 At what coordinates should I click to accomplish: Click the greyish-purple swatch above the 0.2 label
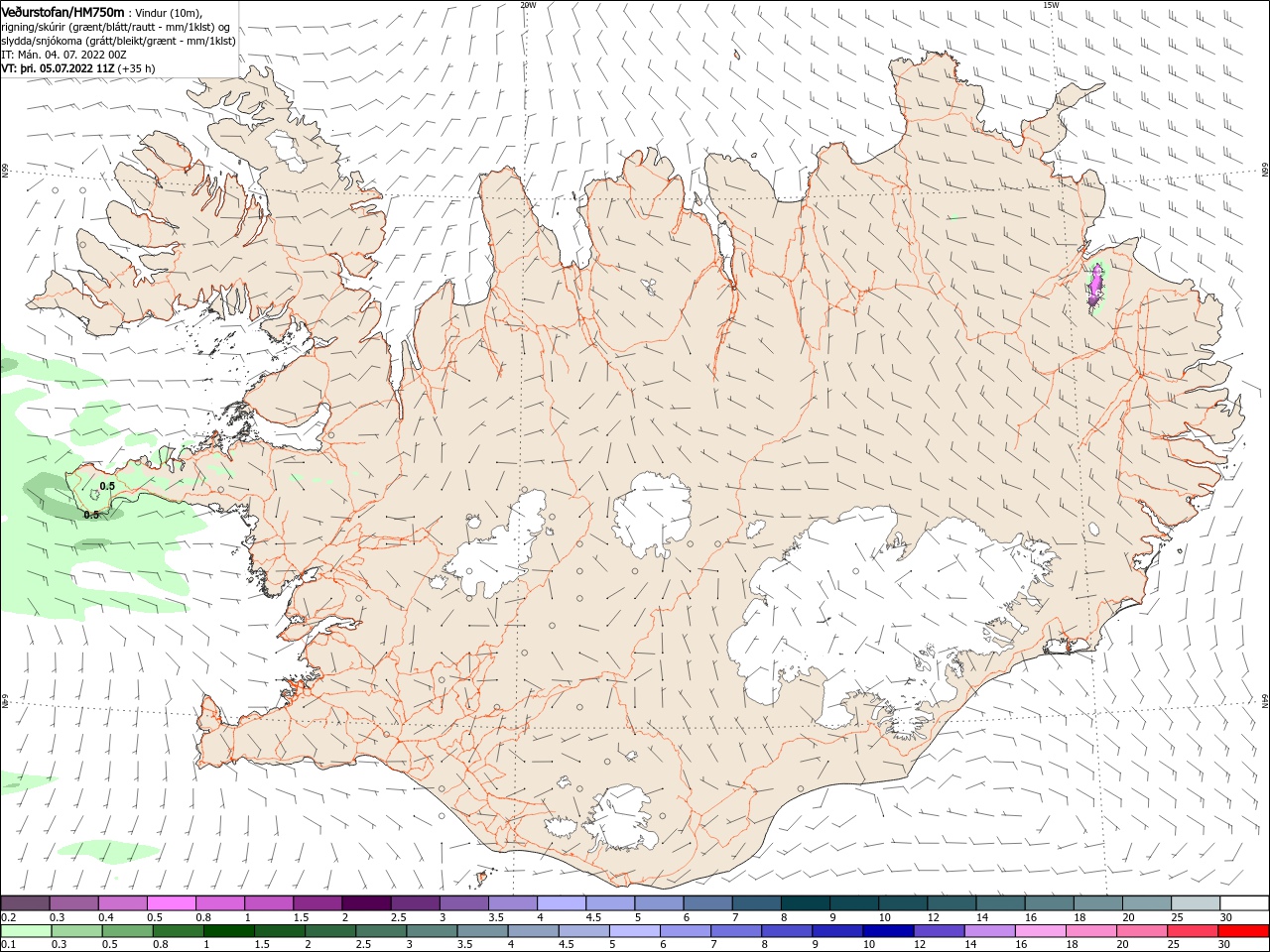click(x=25, y=903)
